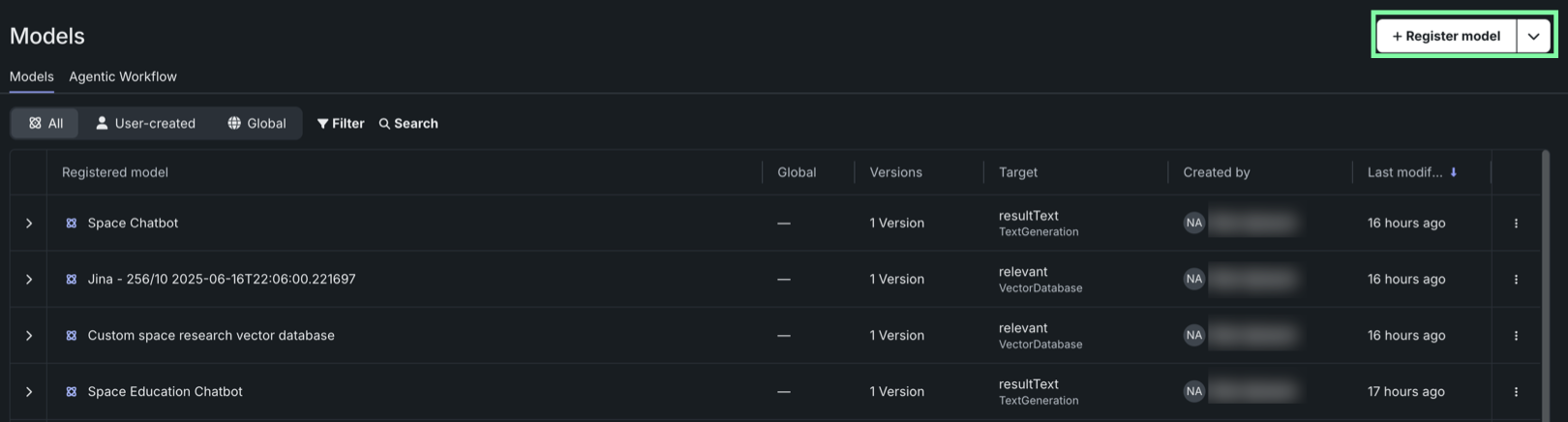1568x422 pixels.
Task: Click the sort arrow on Last modified column
Action: pos(1453,172)
